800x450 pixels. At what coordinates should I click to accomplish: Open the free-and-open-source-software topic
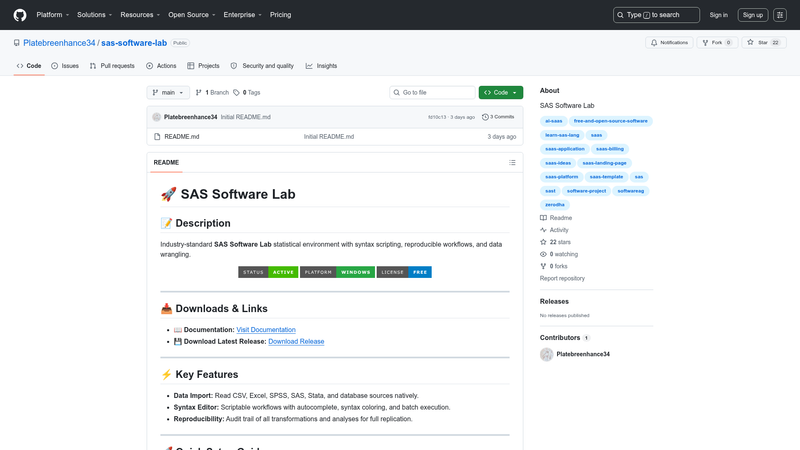[610, 121]
